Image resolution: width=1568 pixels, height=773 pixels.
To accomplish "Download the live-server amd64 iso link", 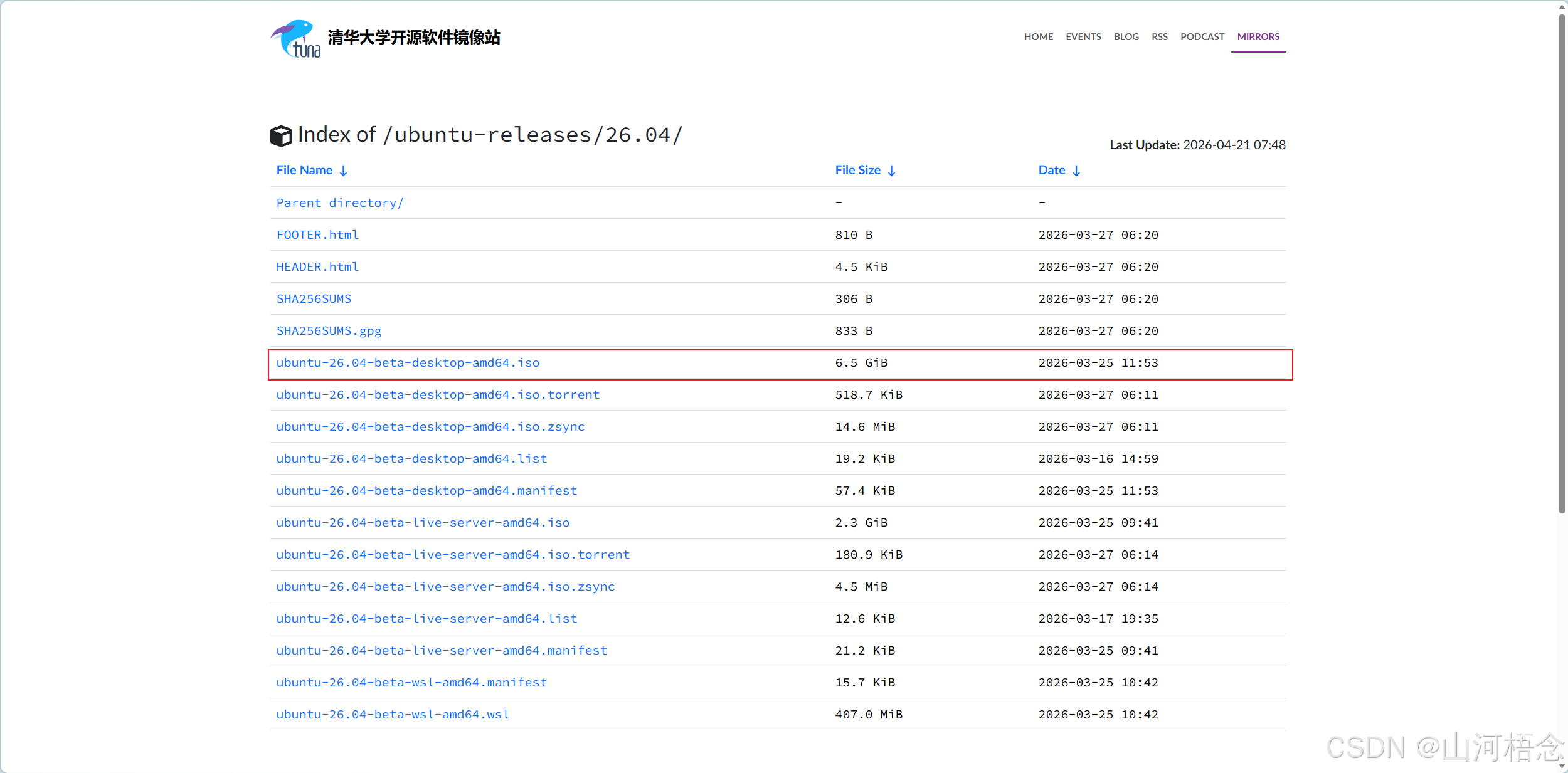I will click(423, 523).
